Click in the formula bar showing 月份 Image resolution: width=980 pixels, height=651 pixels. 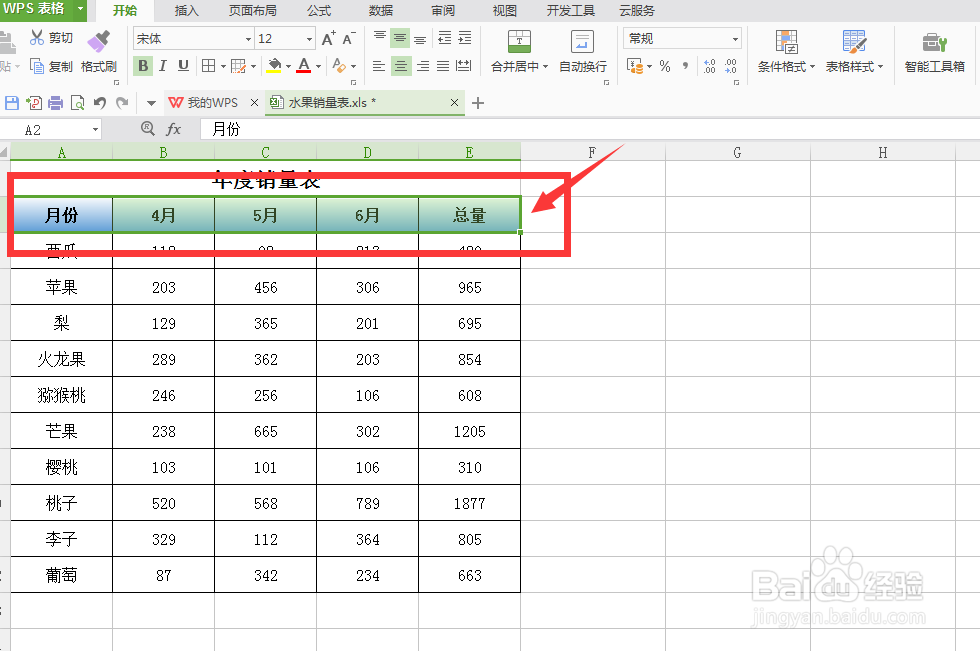pos(589,129)
